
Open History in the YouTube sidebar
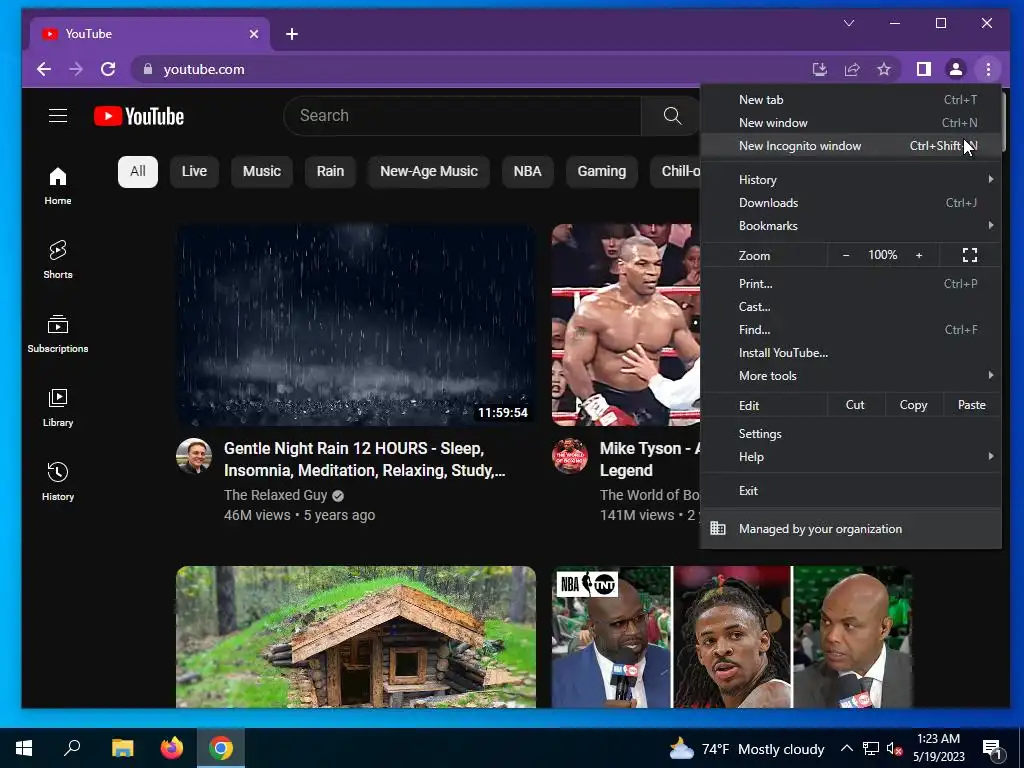[x=58, y=481]
